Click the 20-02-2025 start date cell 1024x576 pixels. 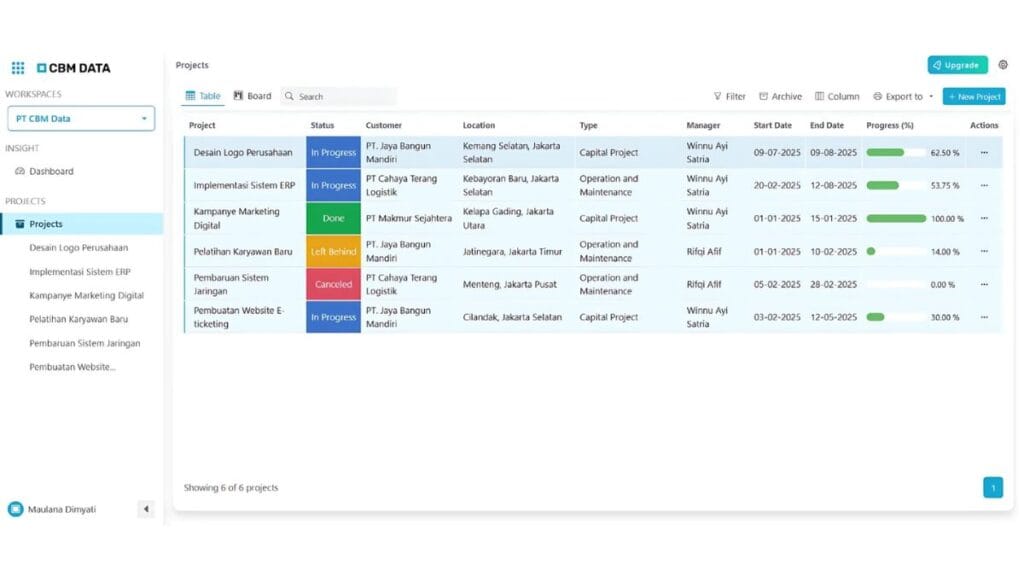click(777, 185)
